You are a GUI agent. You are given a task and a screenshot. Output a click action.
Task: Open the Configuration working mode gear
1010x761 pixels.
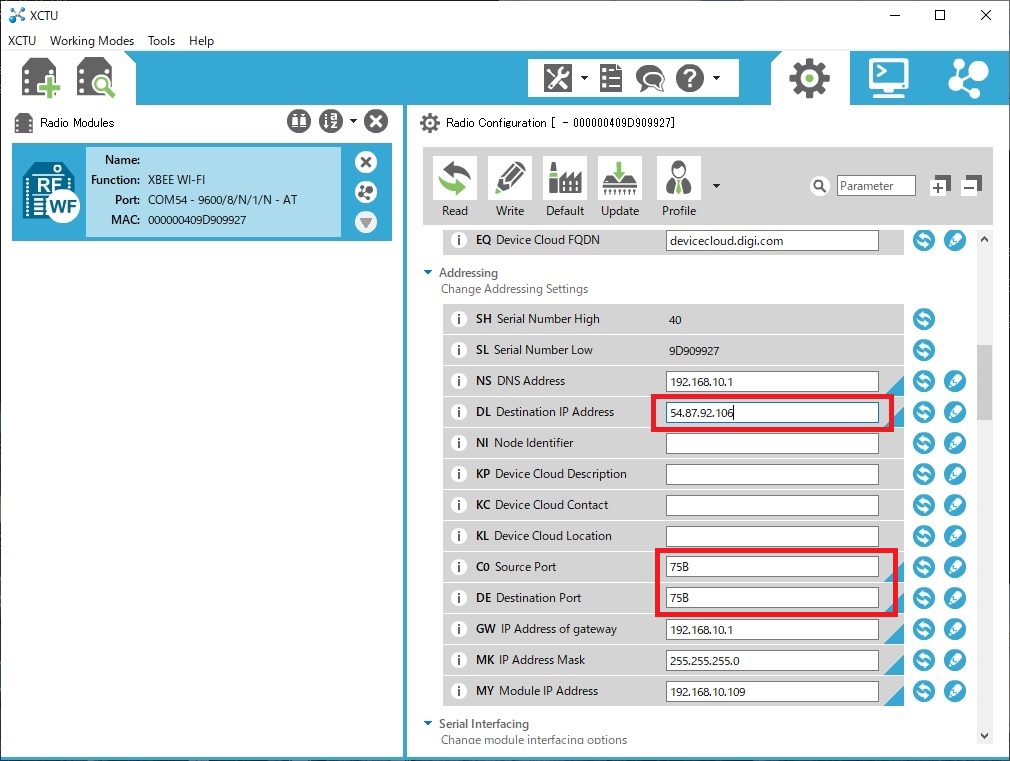pos(808,78)
